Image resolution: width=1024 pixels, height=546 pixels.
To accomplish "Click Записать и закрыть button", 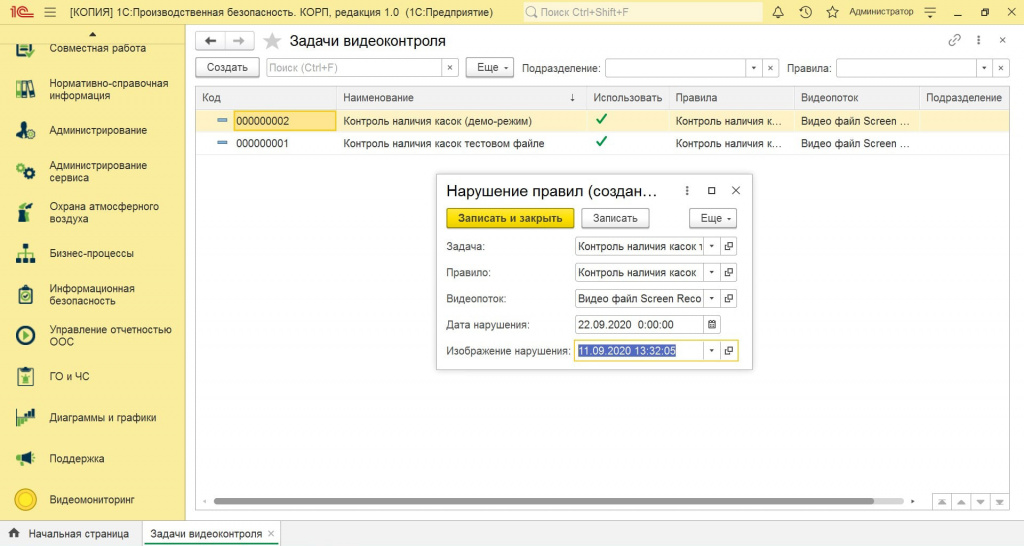I will click(510, 218).
